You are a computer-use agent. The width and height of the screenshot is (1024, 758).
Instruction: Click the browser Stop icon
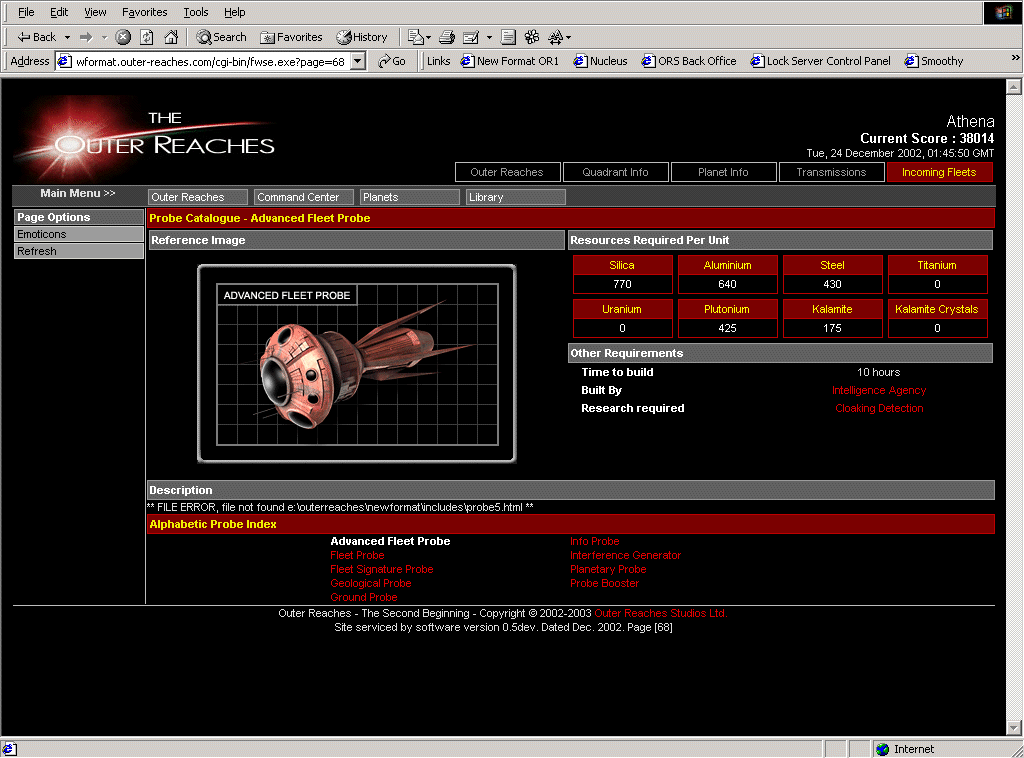pyautogui.click(x=123, y=37)
